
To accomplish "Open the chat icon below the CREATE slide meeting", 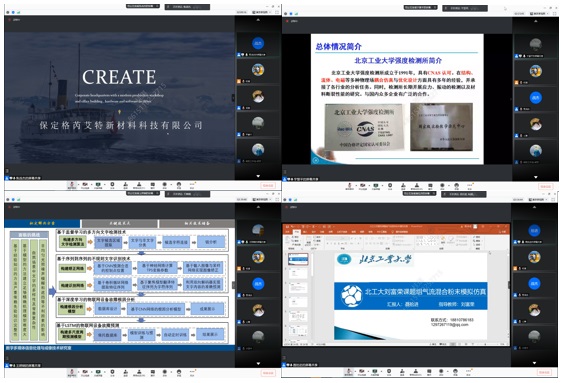I will pyautogui.click(x=152, y=184).
